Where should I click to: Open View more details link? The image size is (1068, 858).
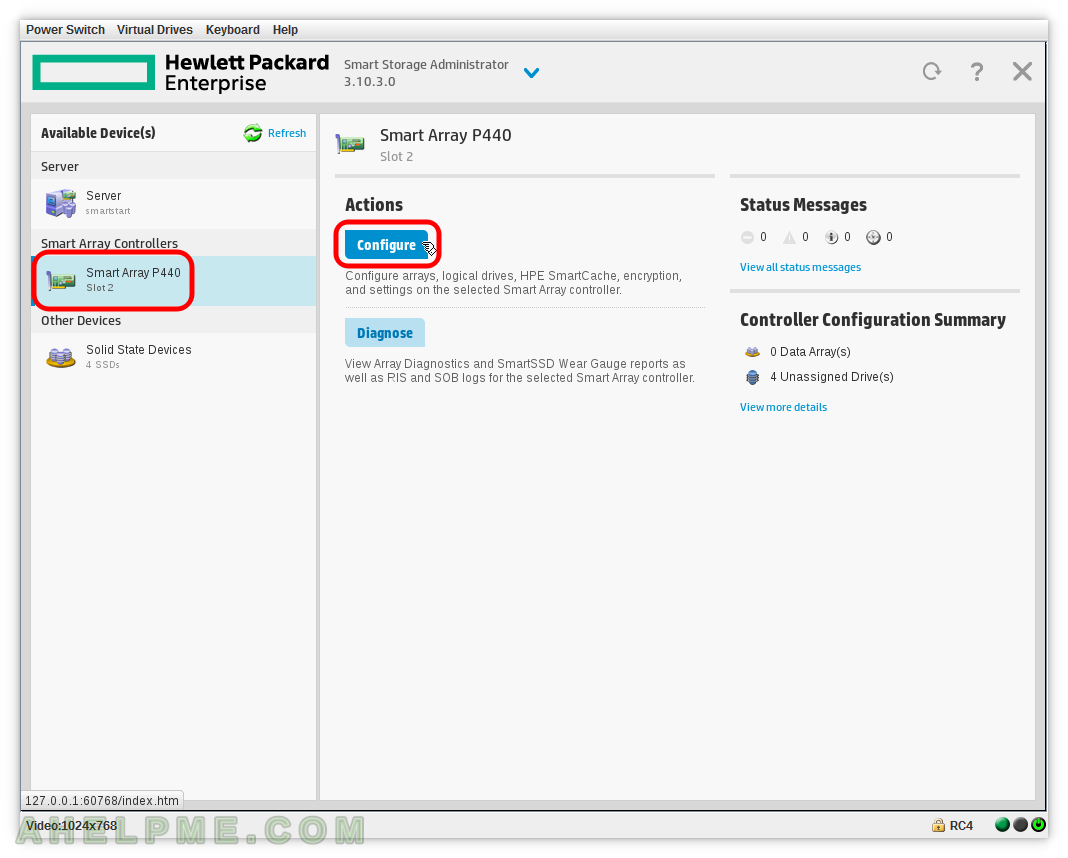(783, 407)
